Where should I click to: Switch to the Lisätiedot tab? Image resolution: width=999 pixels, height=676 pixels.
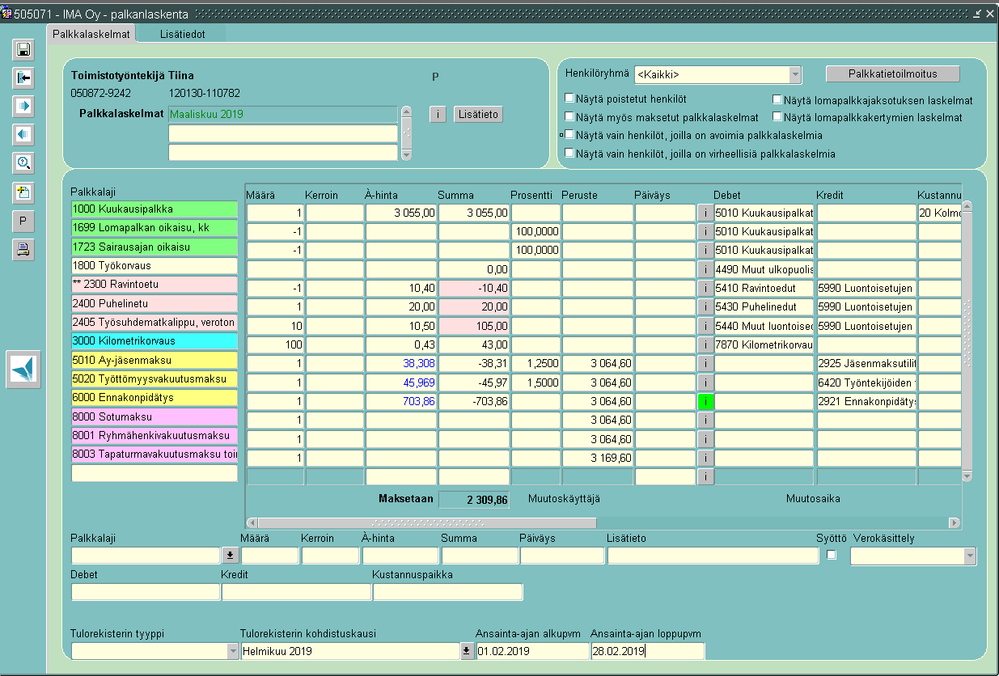tap(182, 34)
